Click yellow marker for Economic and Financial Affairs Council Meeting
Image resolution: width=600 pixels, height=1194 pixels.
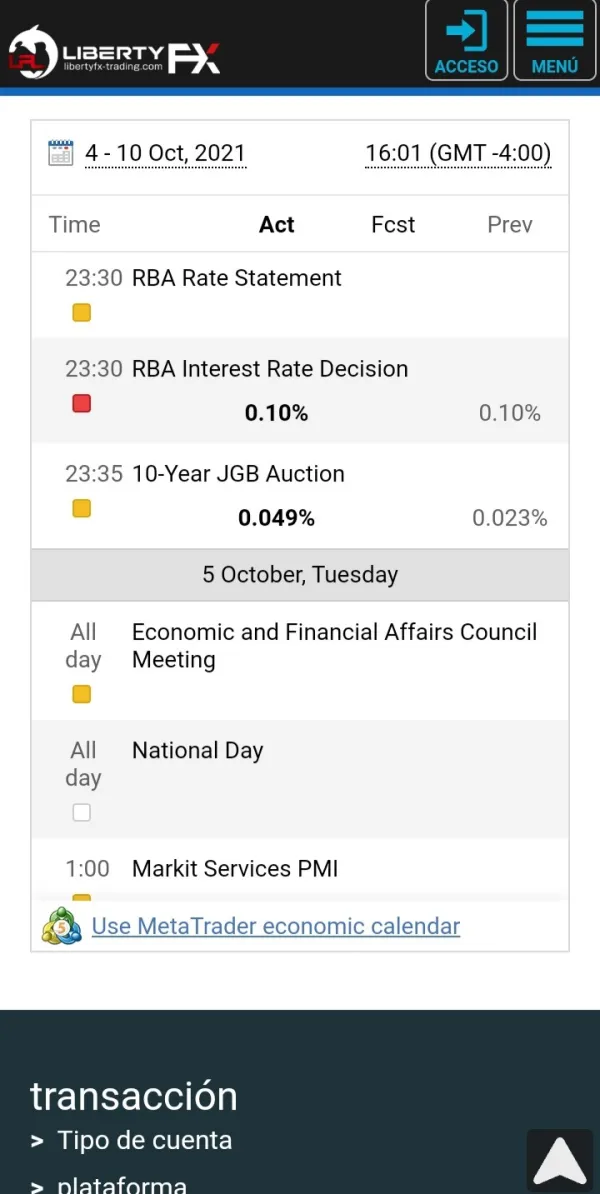(82, 694)
